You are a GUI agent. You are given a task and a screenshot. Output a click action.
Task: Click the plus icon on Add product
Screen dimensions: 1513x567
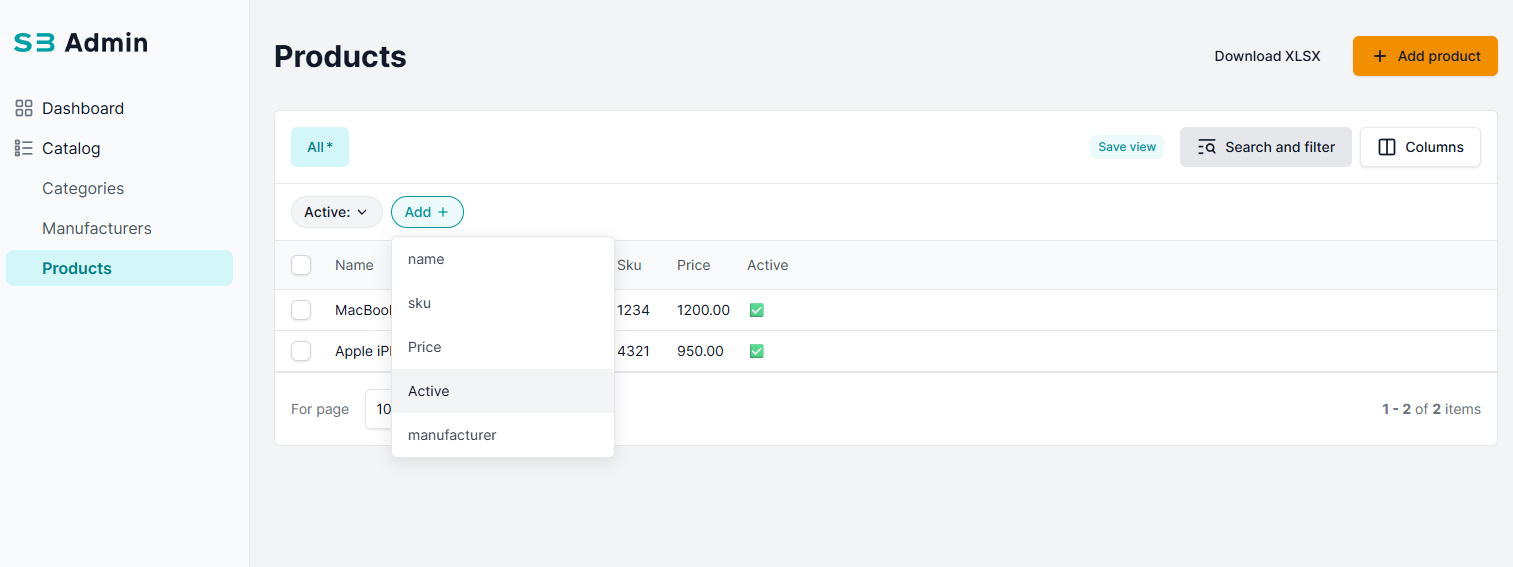(1380, 56)
